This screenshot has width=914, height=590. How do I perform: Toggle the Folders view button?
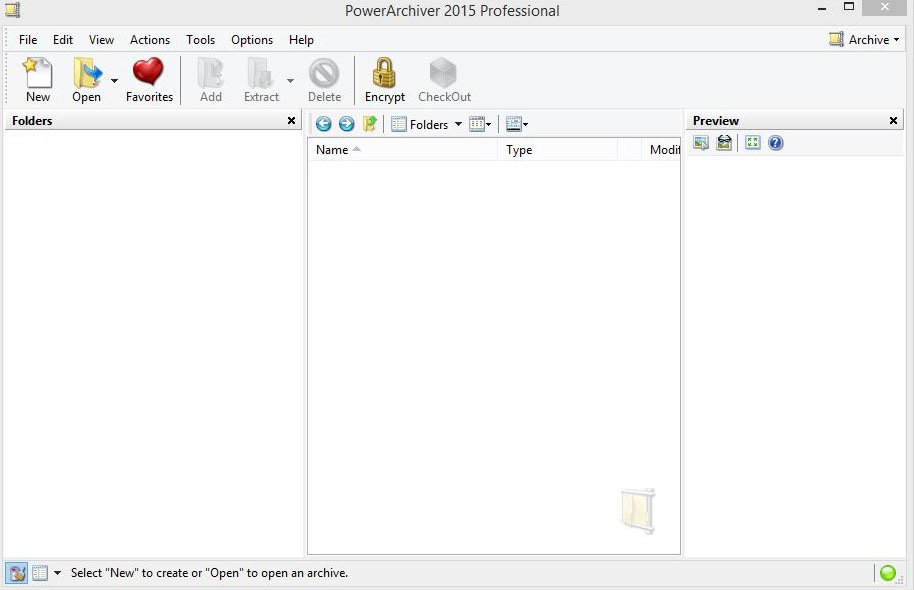[x=420, y=124]
